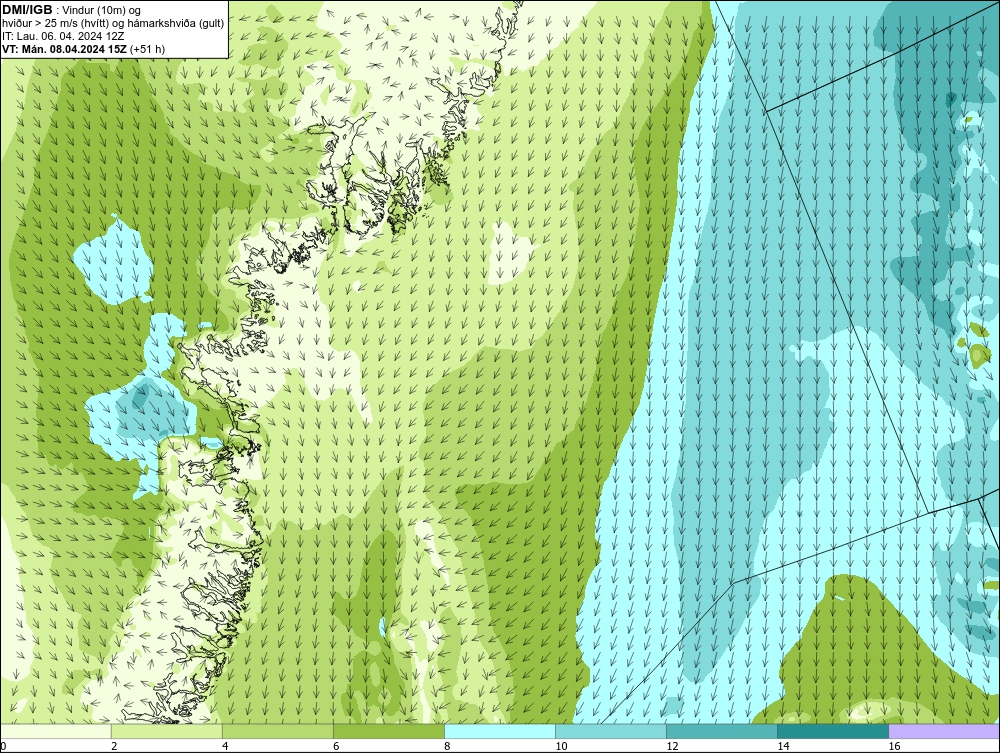The image size is (1000, 753).
Task: Click the legend tick label 16
Action: (894, 746)
